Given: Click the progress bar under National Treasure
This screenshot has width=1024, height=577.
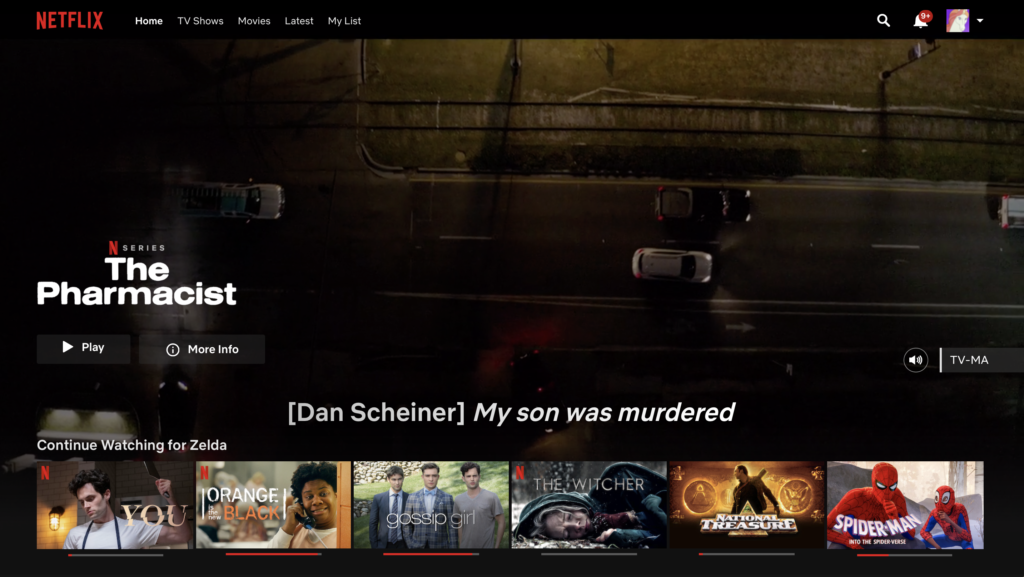Looking at the screenshot, I should click(747, 554).
